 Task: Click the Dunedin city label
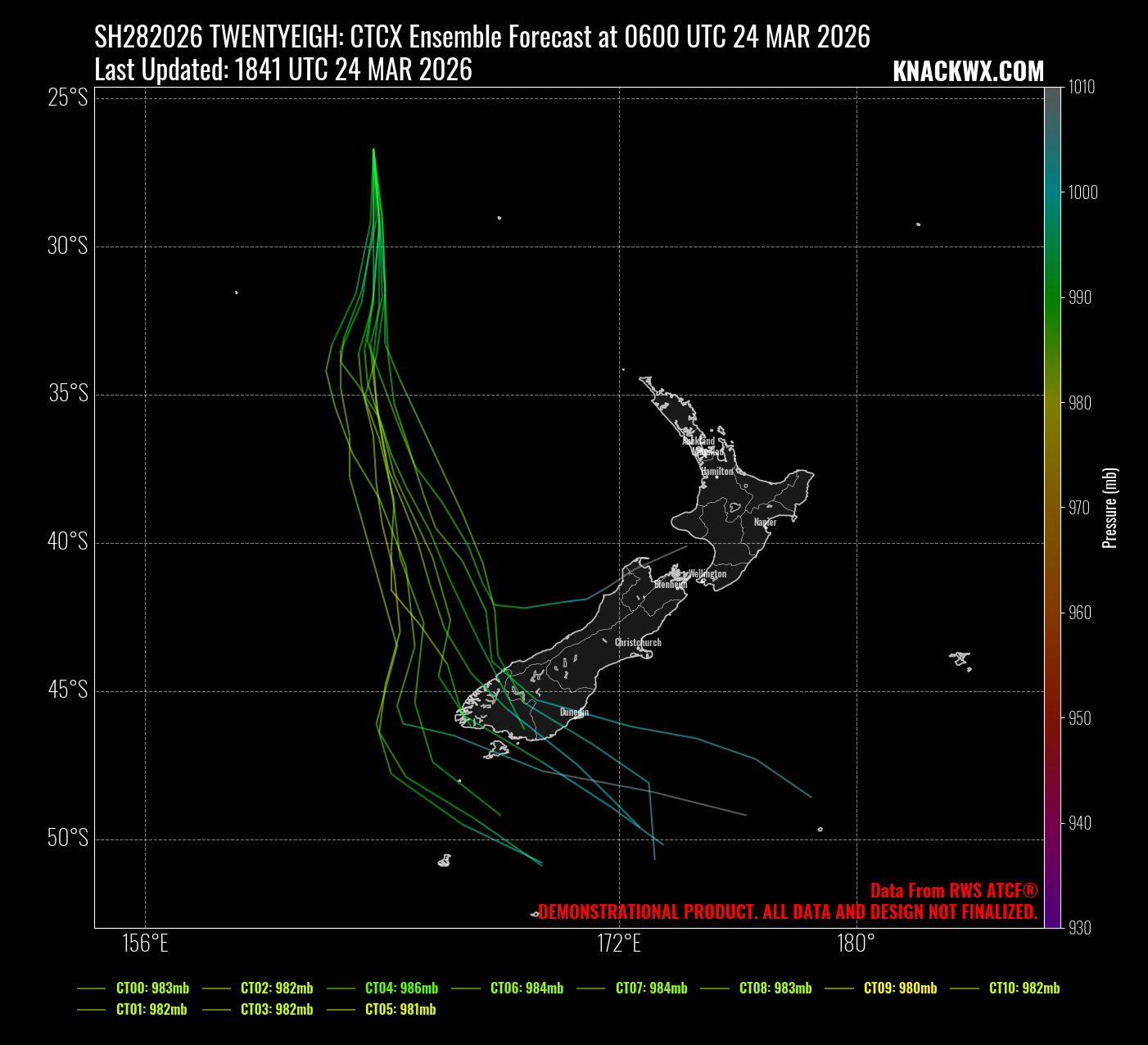[x=574, y=712]
